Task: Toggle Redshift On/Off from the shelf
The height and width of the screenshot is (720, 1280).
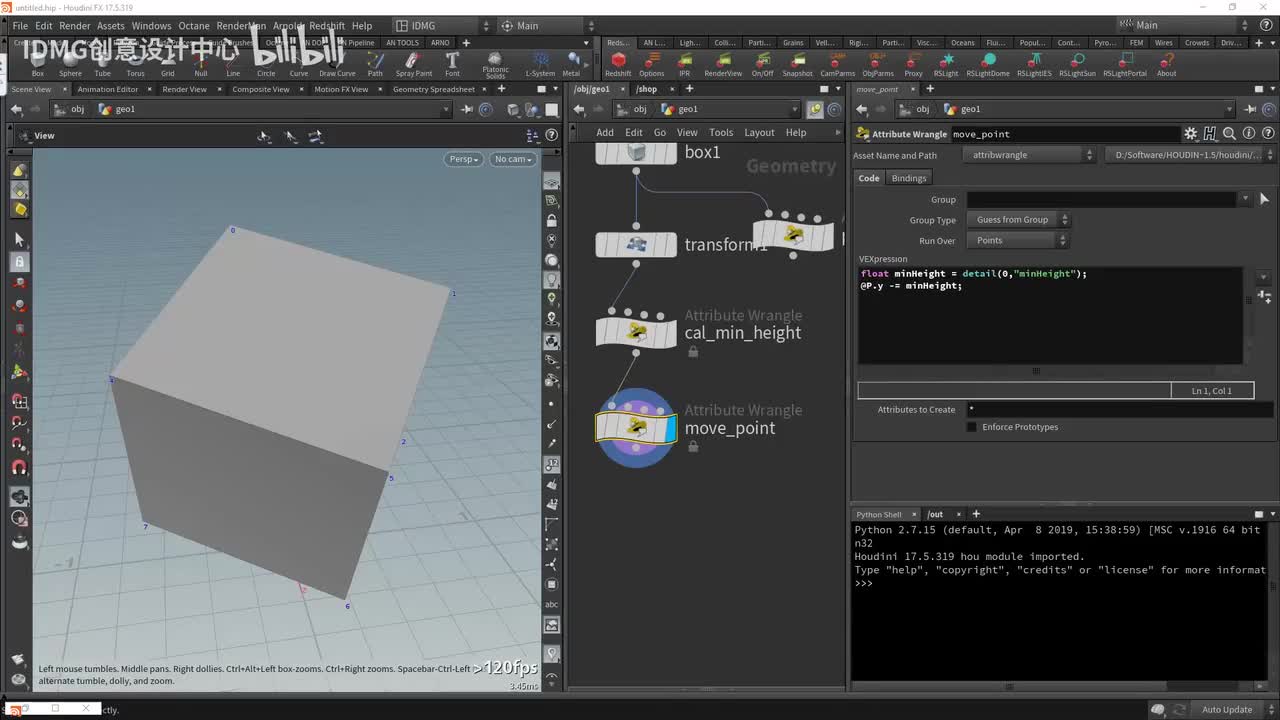Action: (x=762, y=66)
